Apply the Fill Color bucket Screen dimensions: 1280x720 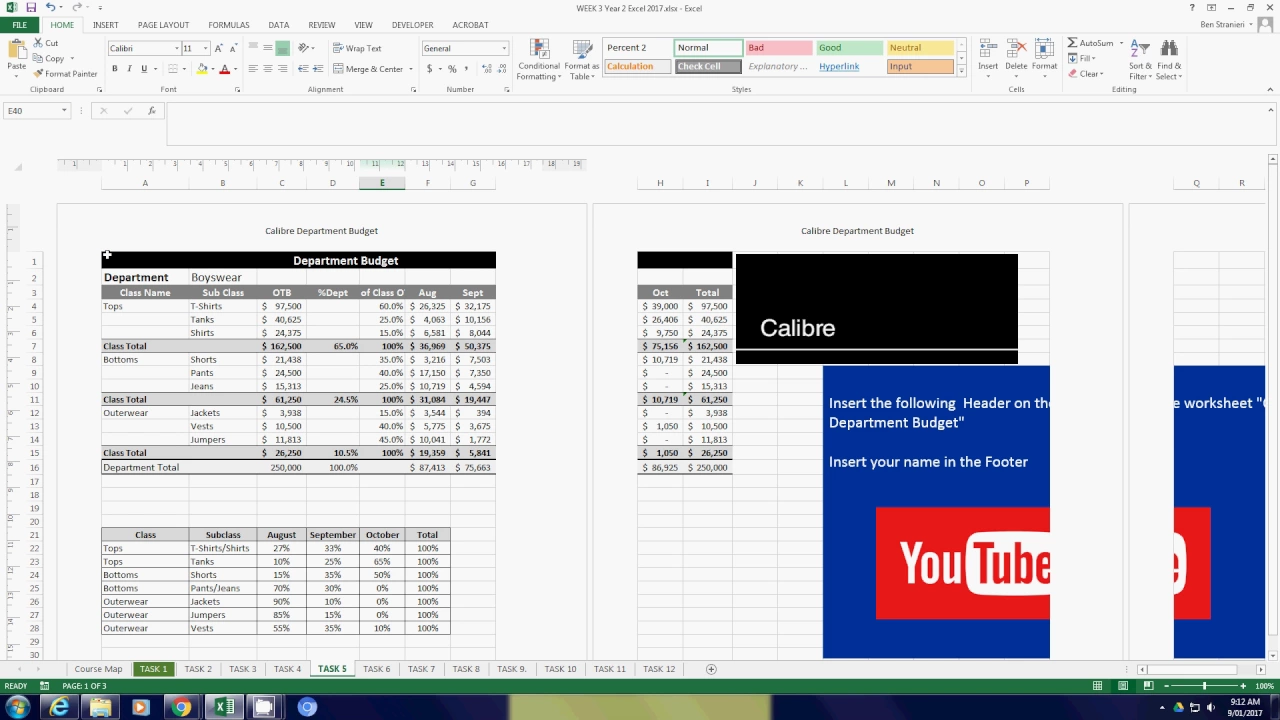(202, 69)
